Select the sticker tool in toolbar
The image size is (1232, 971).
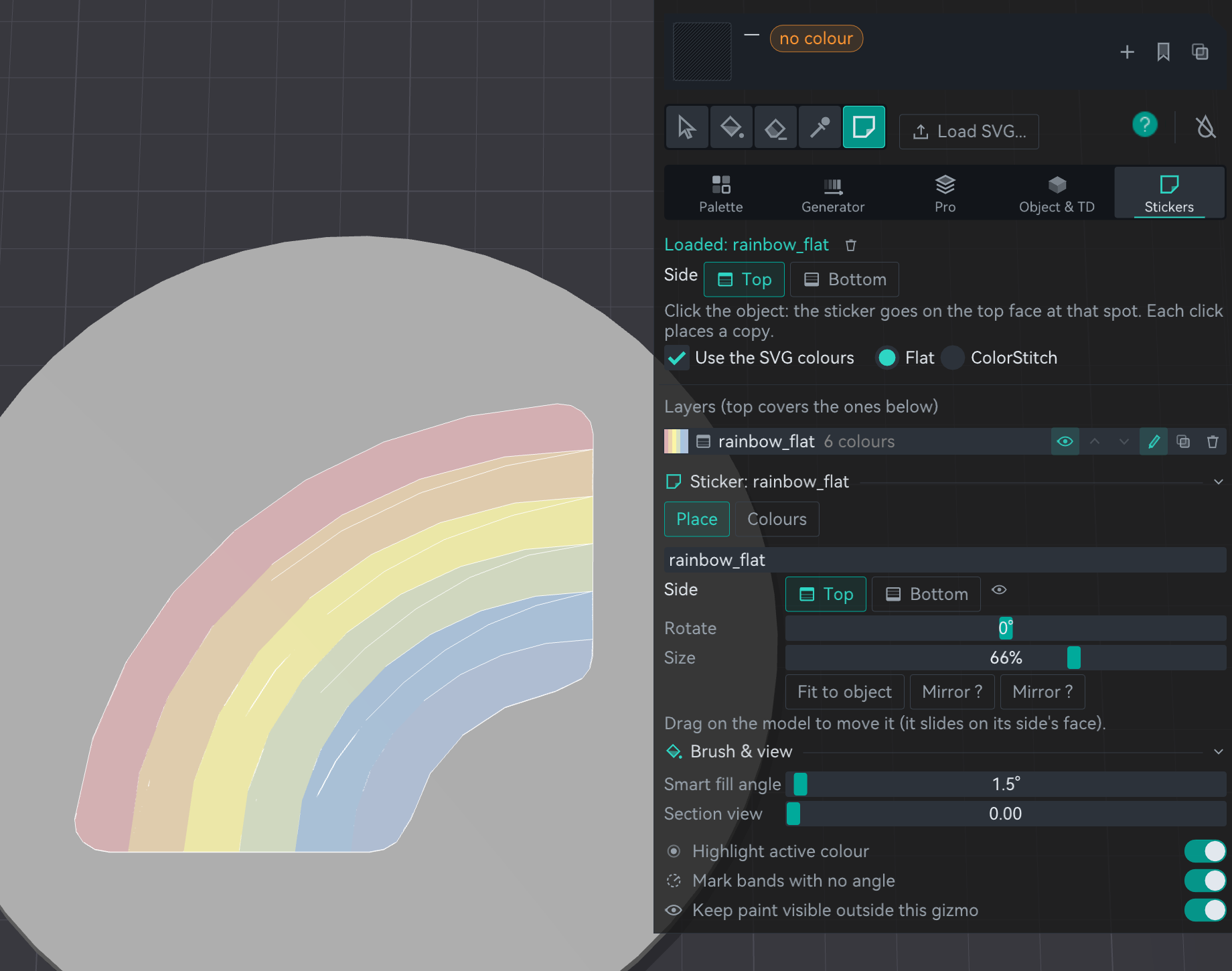pos(864,127)
